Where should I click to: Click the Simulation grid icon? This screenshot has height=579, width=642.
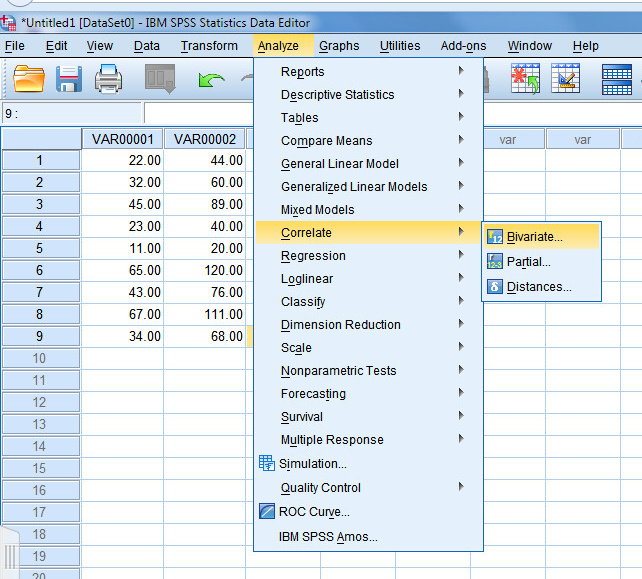pos(267,463)
